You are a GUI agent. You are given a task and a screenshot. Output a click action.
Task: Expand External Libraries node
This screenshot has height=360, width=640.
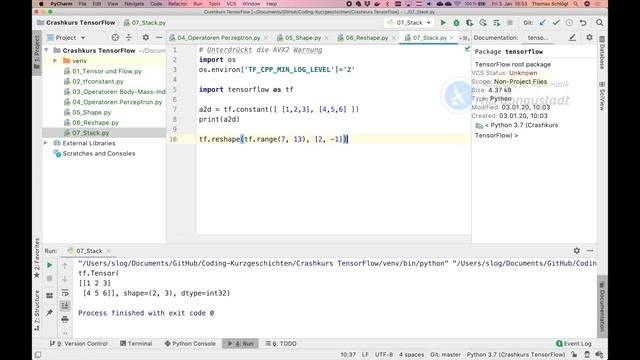46,143
